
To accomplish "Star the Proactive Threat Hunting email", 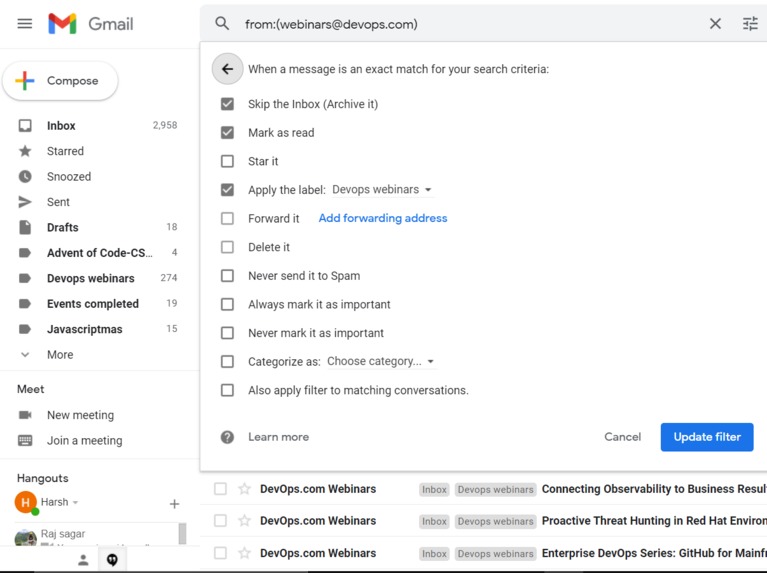I will [245, 521].
